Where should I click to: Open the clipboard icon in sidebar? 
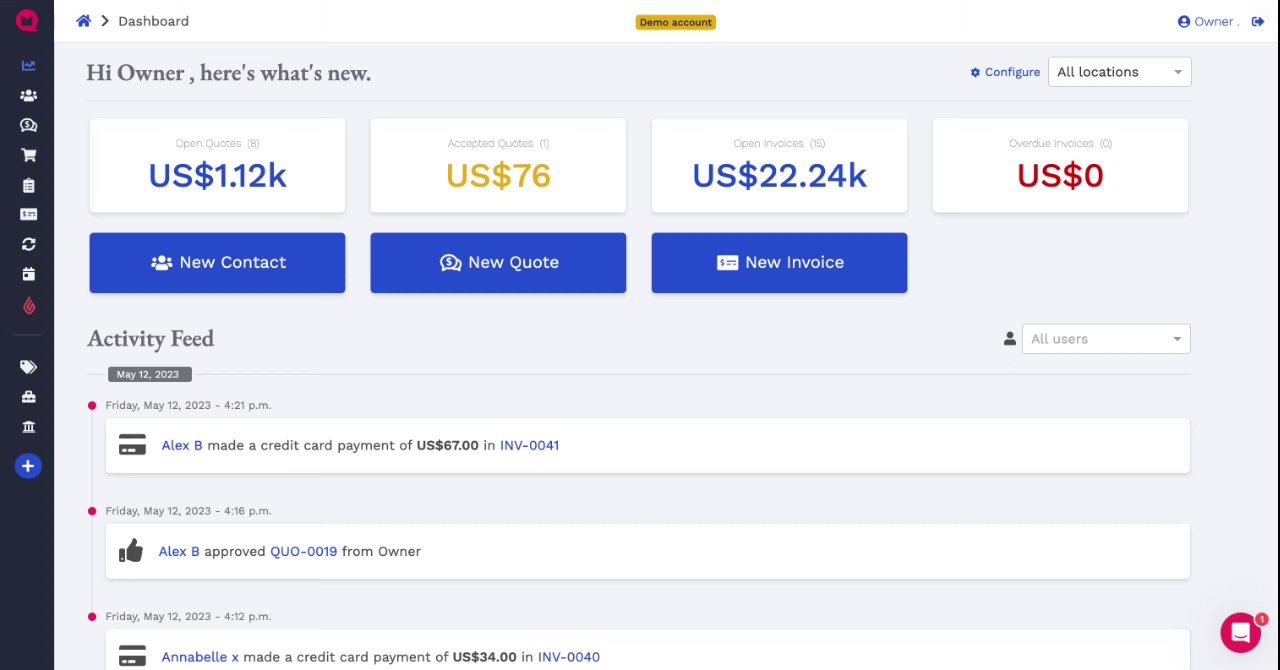28,185
